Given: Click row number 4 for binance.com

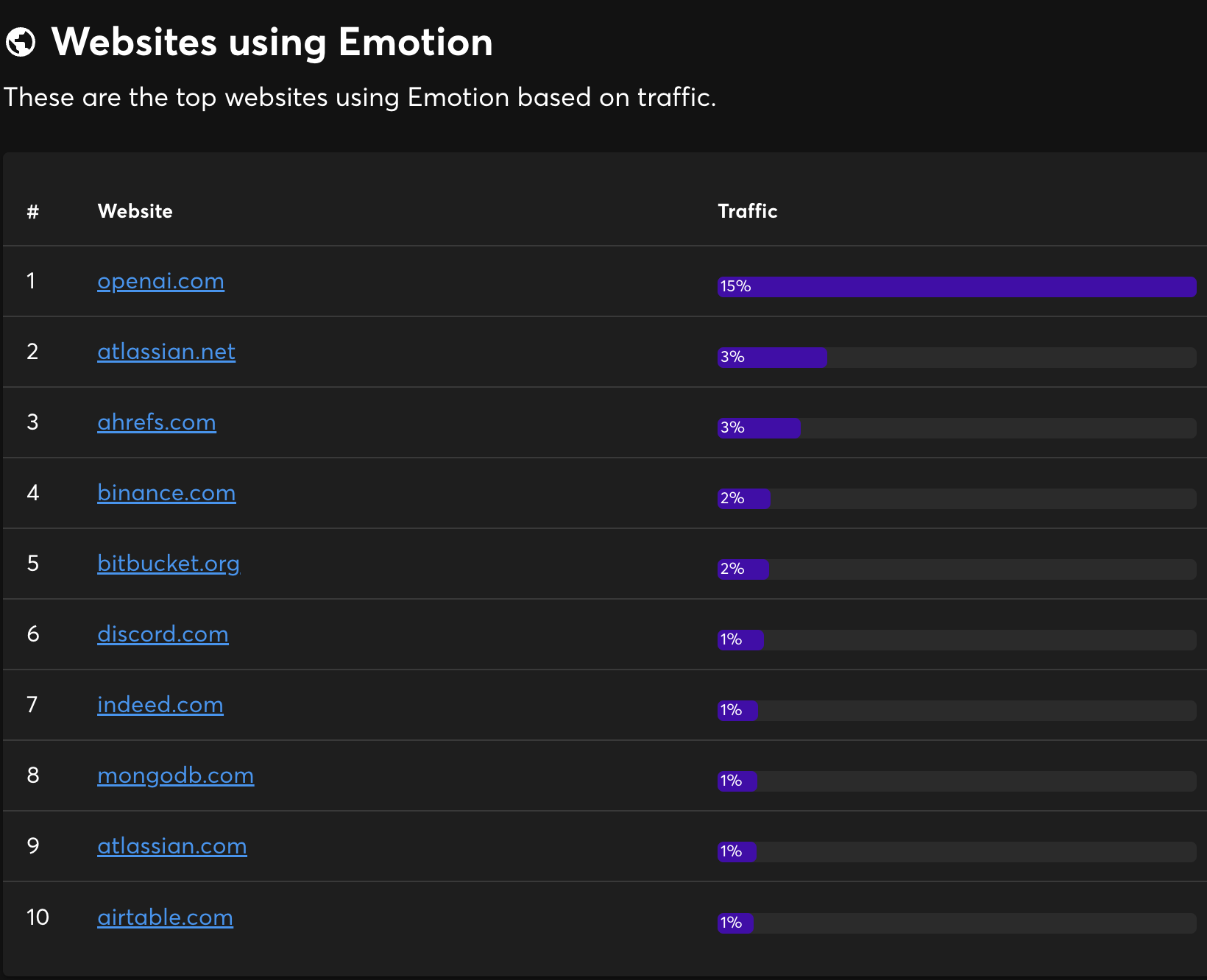Looking at the screenshot, I should 32,493.
